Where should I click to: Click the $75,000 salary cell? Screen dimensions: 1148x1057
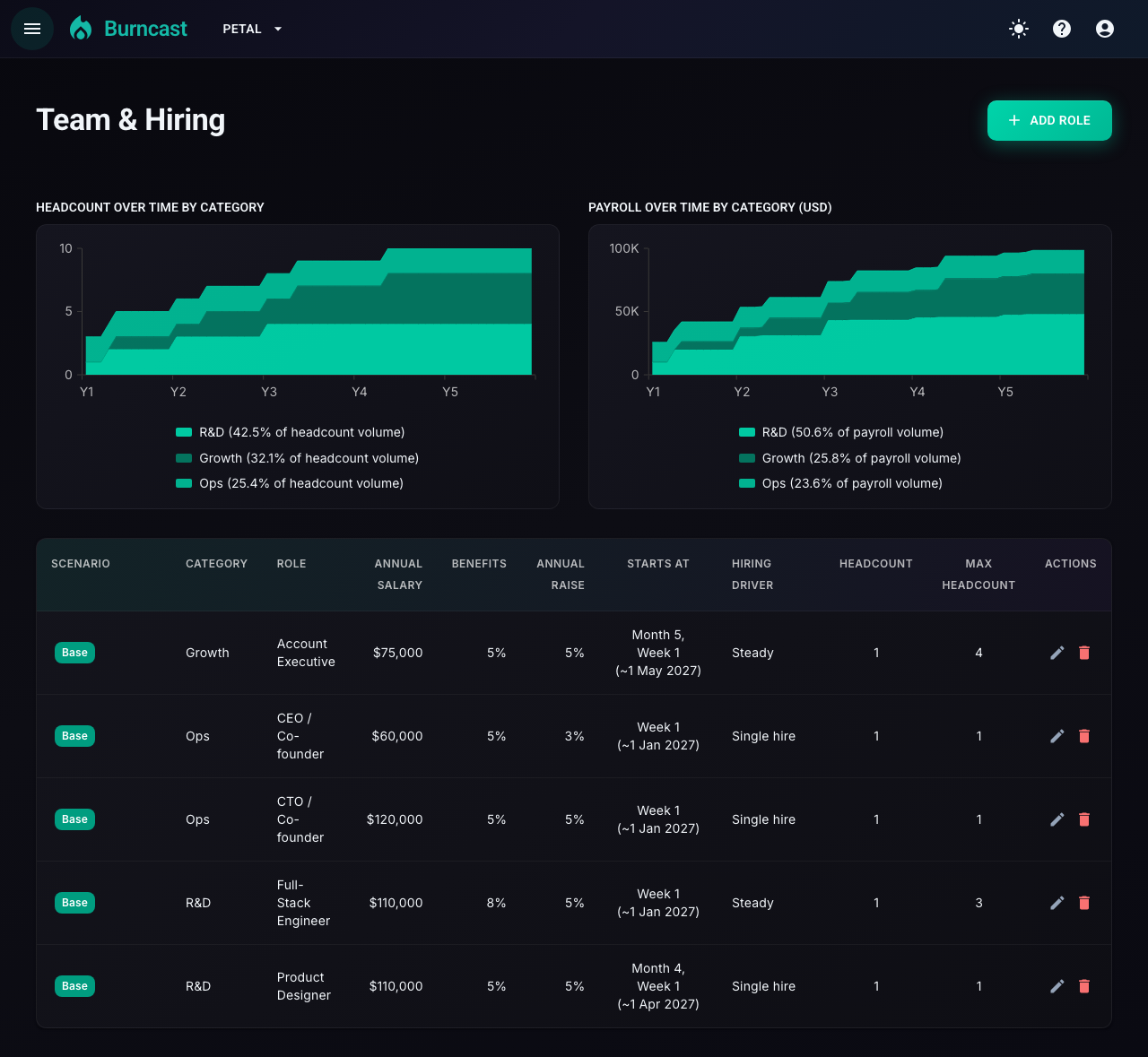(x=398, y=653)
